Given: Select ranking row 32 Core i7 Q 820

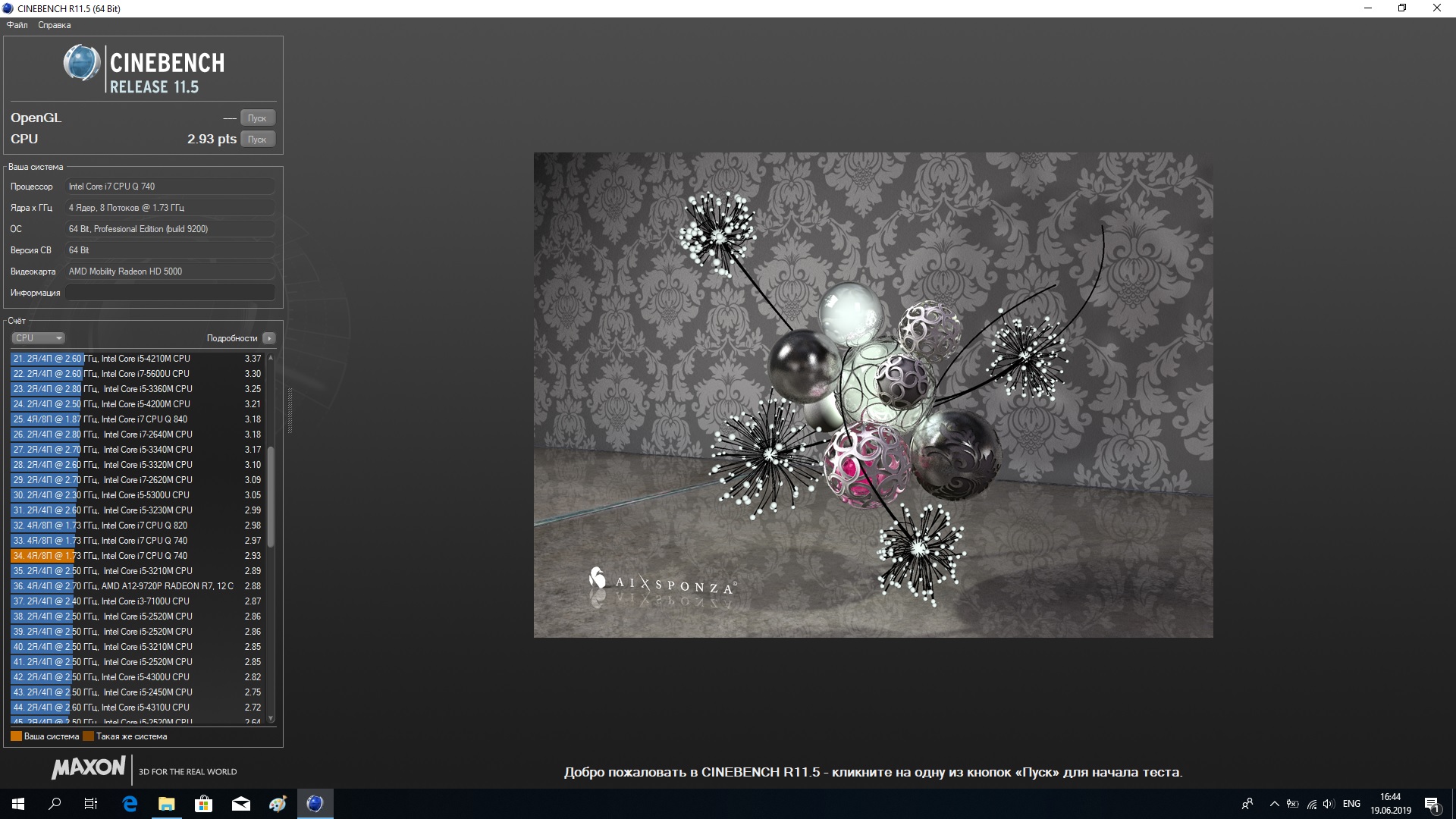Looking at the screenshot, I should [x=137, y=526].
